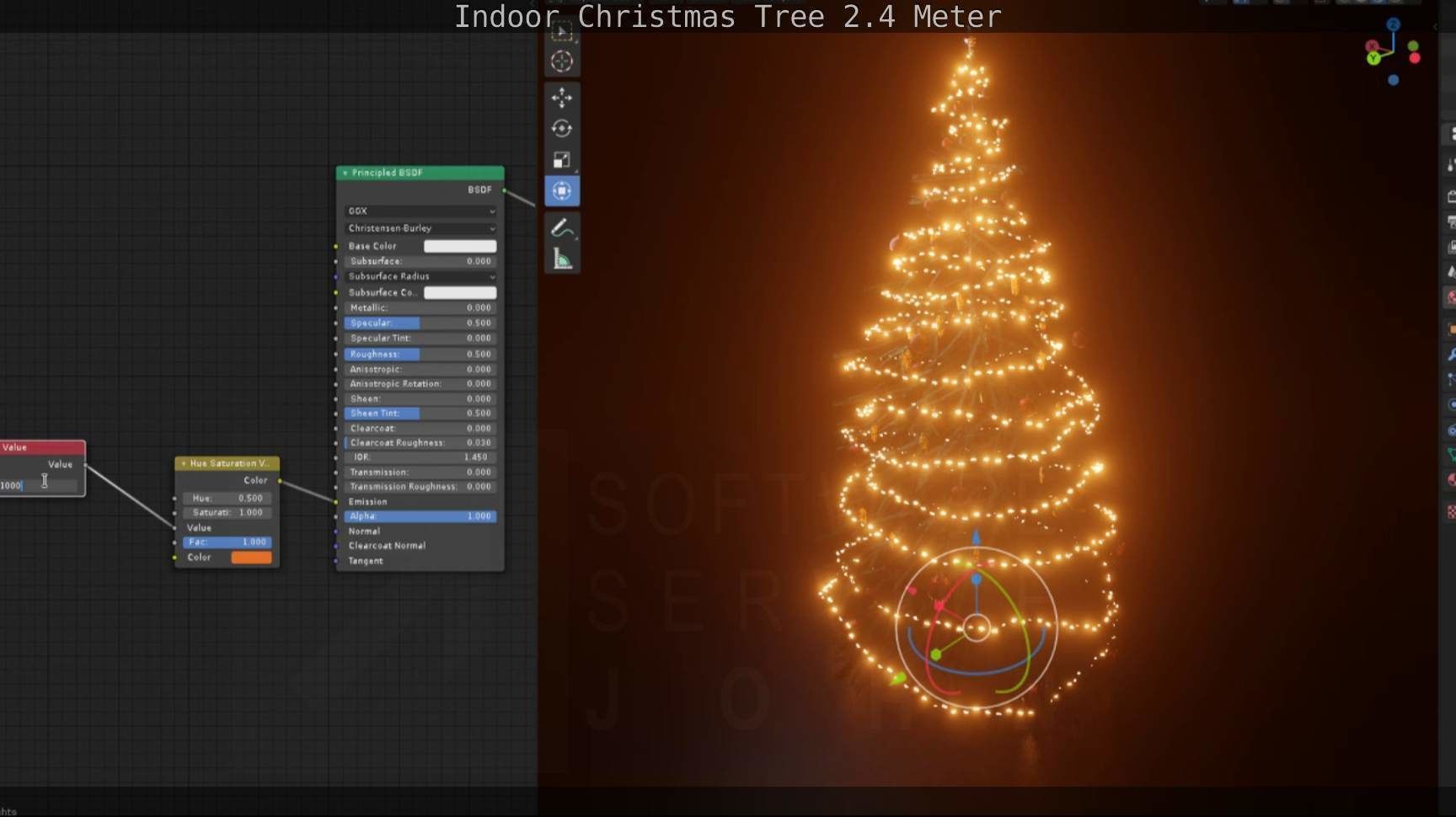
Task: Open the Christensen-Burley subsurface method dropdown
Action: tap(420, 228)
